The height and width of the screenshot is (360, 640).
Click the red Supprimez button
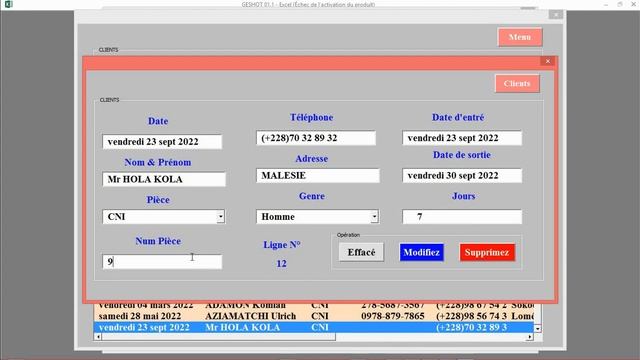coord(487,252)
